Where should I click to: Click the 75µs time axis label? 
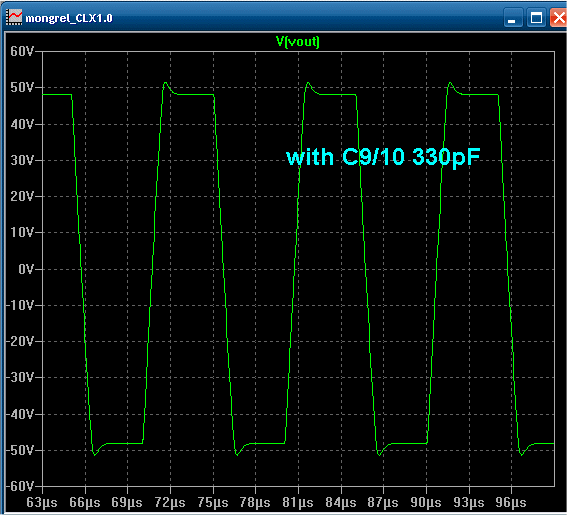213,503
